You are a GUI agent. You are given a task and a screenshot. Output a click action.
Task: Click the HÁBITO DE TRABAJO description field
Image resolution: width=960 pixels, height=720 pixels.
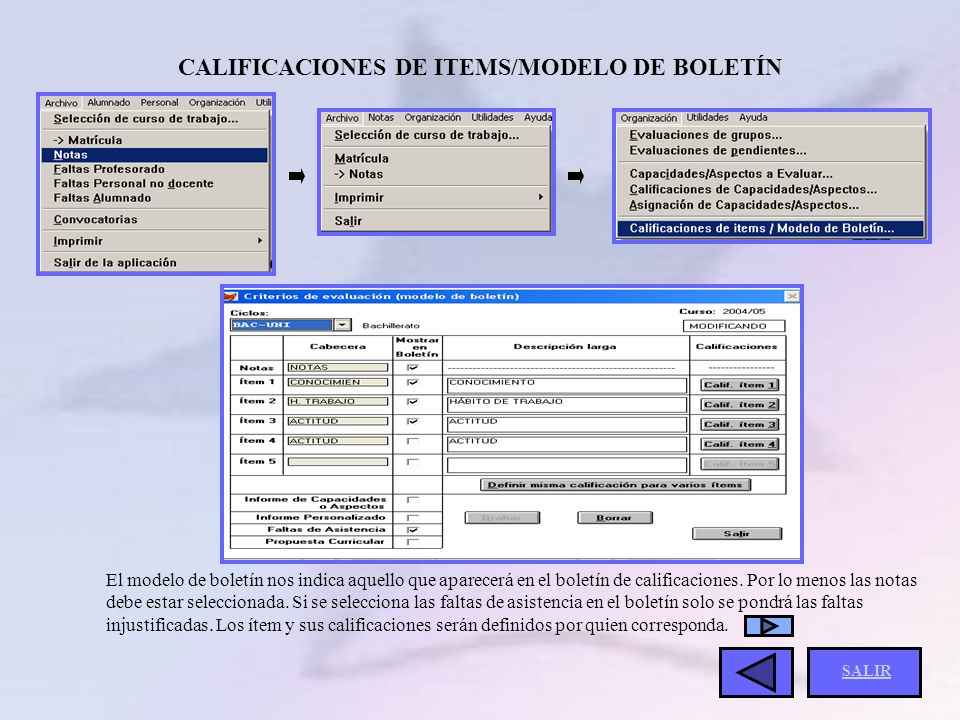point(567,405)
